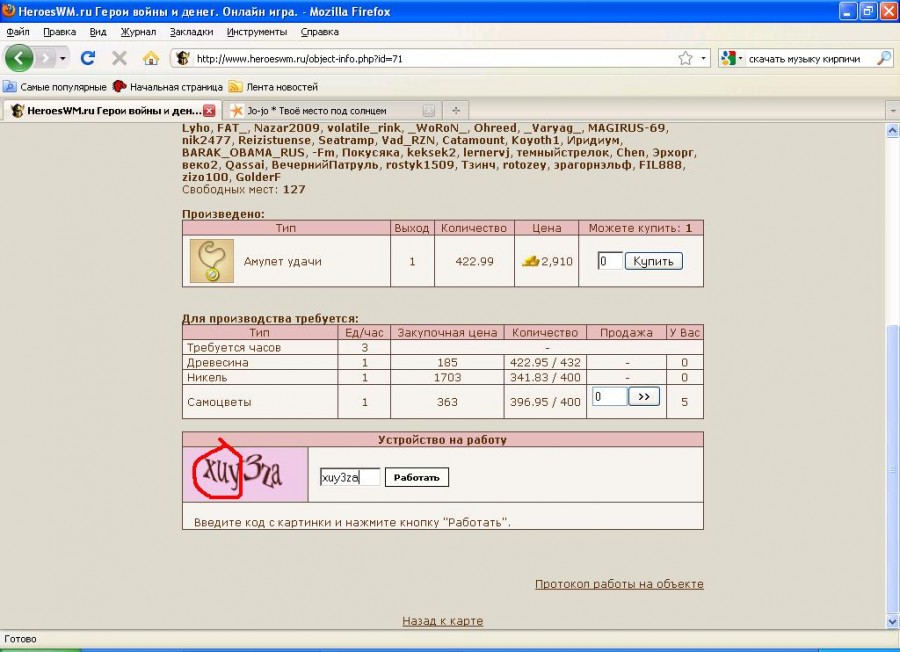This screenshot has height=652, width=900.
Task: Click the Древесина row label
Action: click(x=218, y=362)
